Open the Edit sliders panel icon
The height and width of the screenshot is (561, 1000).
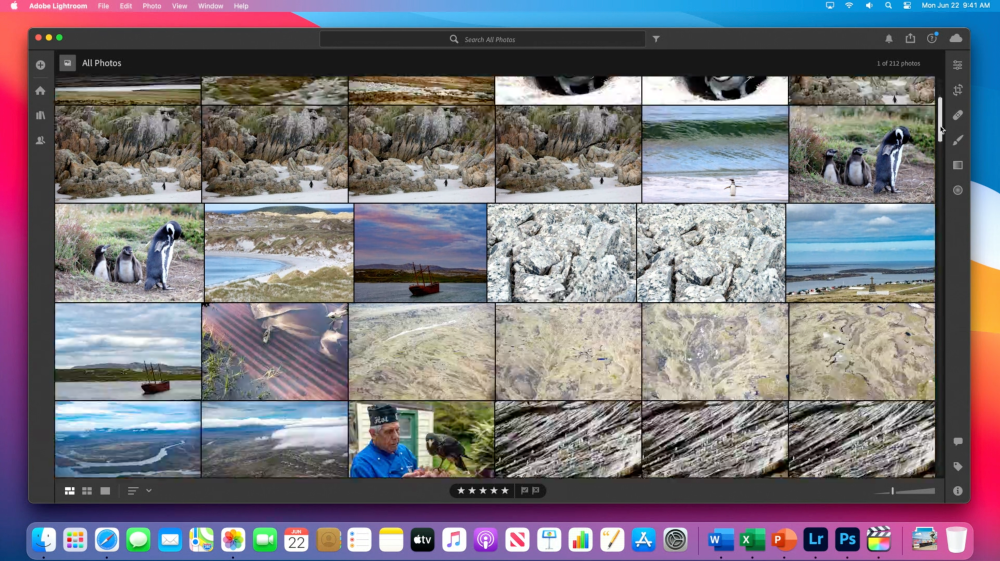957,65
